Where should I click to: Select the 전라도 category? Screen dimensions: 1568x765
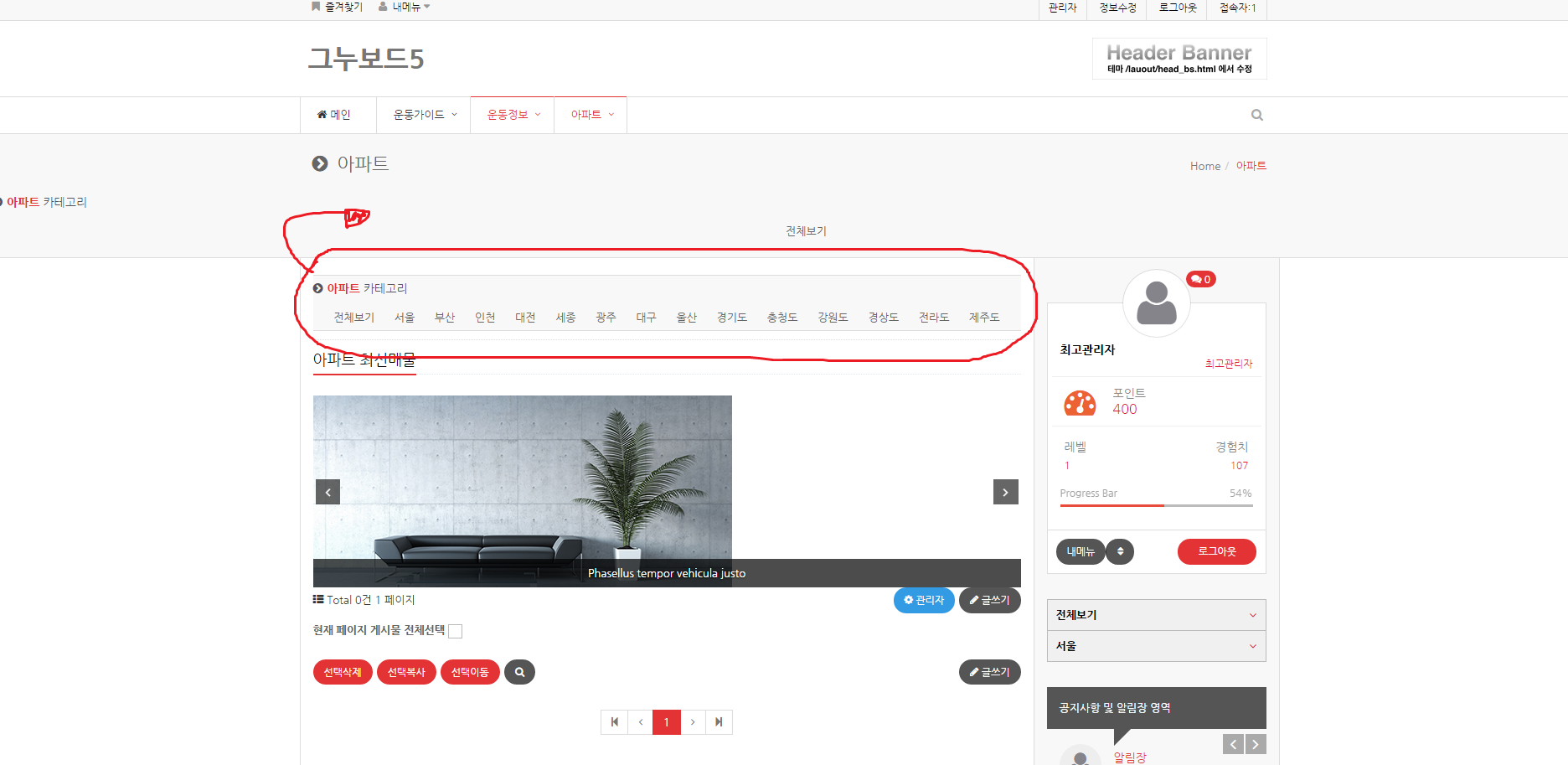tap(934, 318)
